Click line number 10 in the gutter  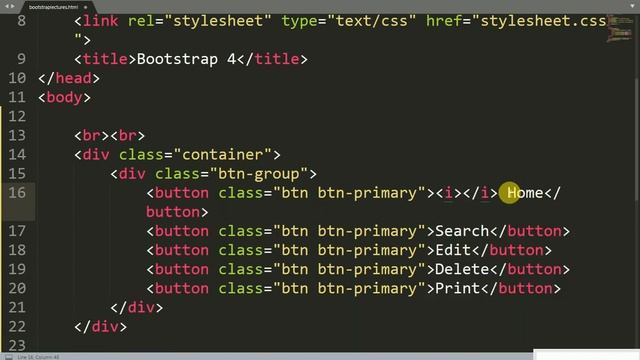click(x=17, y=78)
